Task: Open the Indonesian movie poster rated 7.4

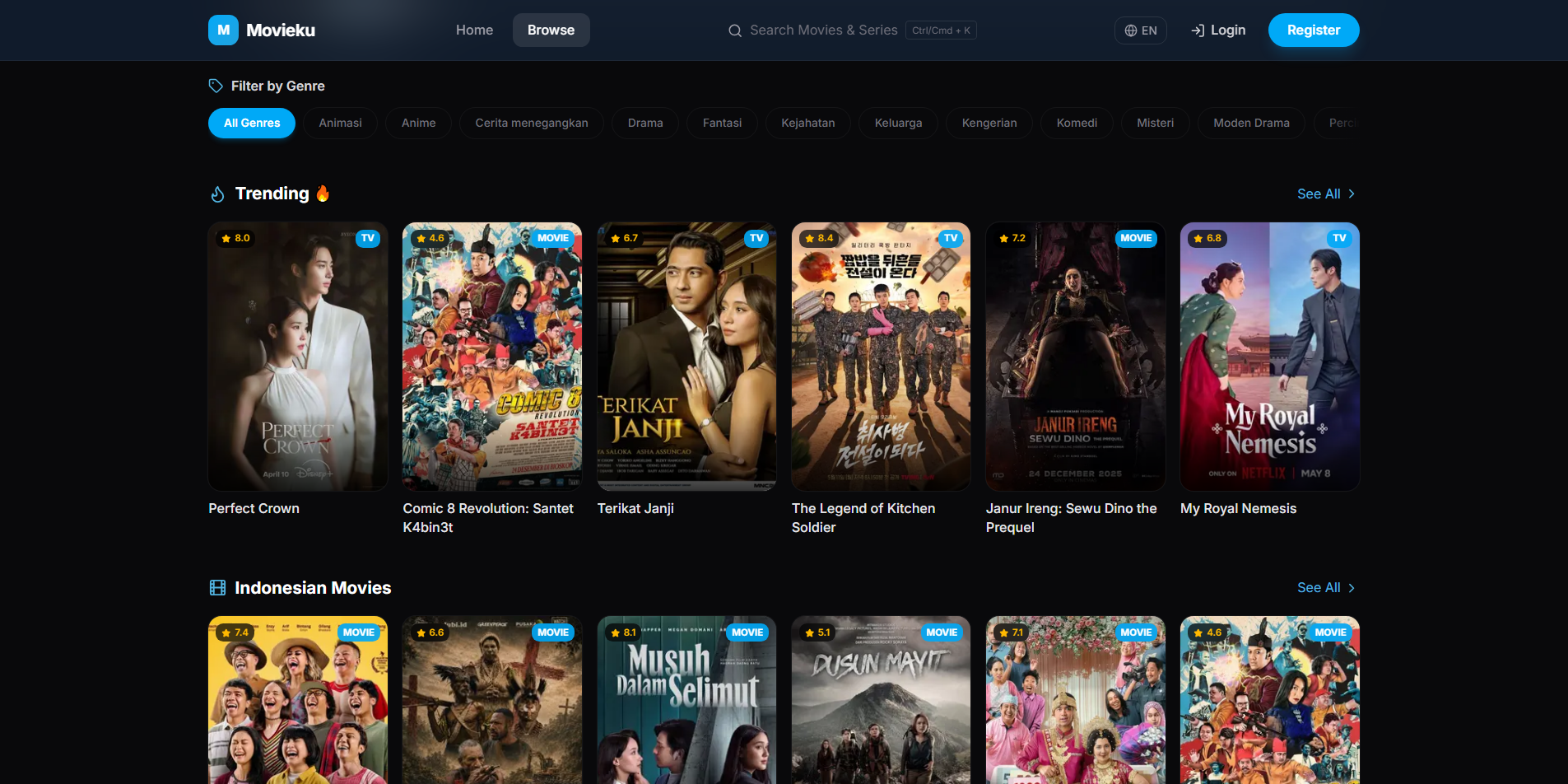Action: (x=298, y=700)
